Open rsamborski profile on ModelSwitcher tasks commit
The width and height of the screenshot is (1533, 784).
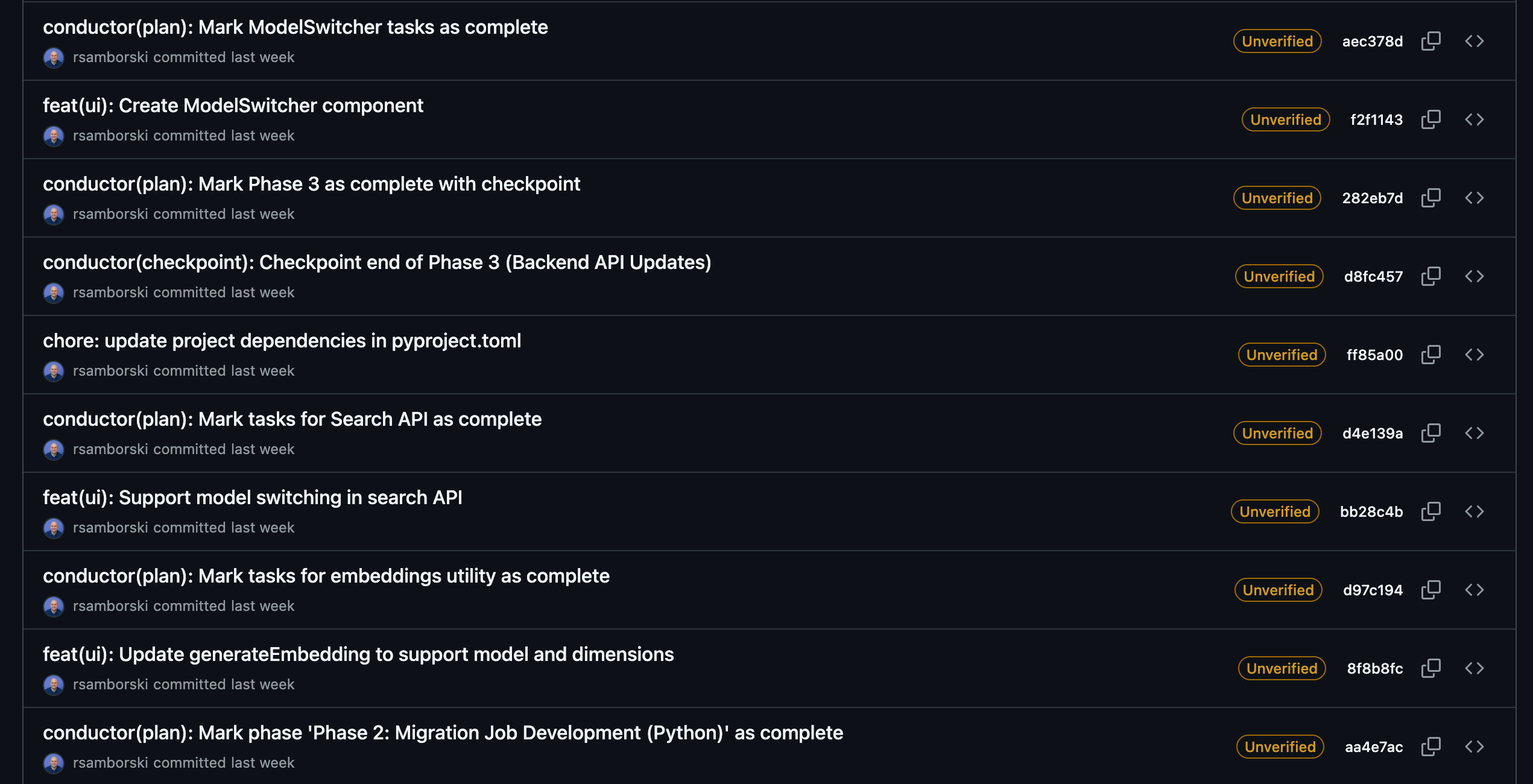point(110,57)
